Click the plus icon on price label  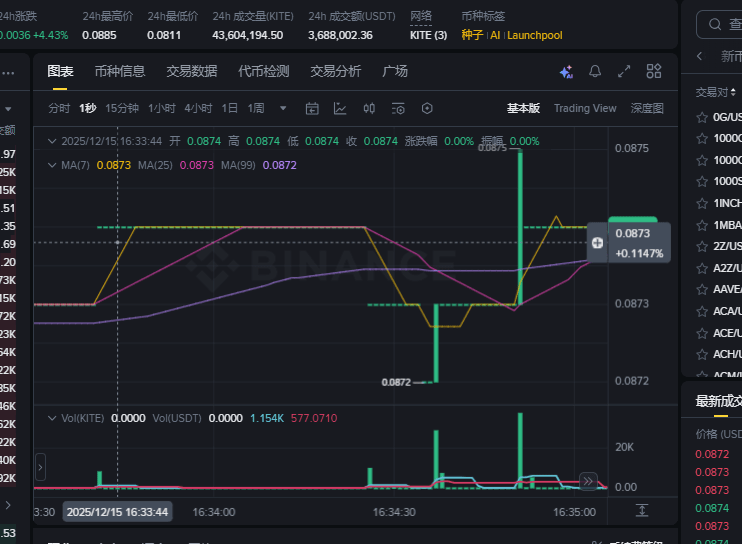point(597,243)
